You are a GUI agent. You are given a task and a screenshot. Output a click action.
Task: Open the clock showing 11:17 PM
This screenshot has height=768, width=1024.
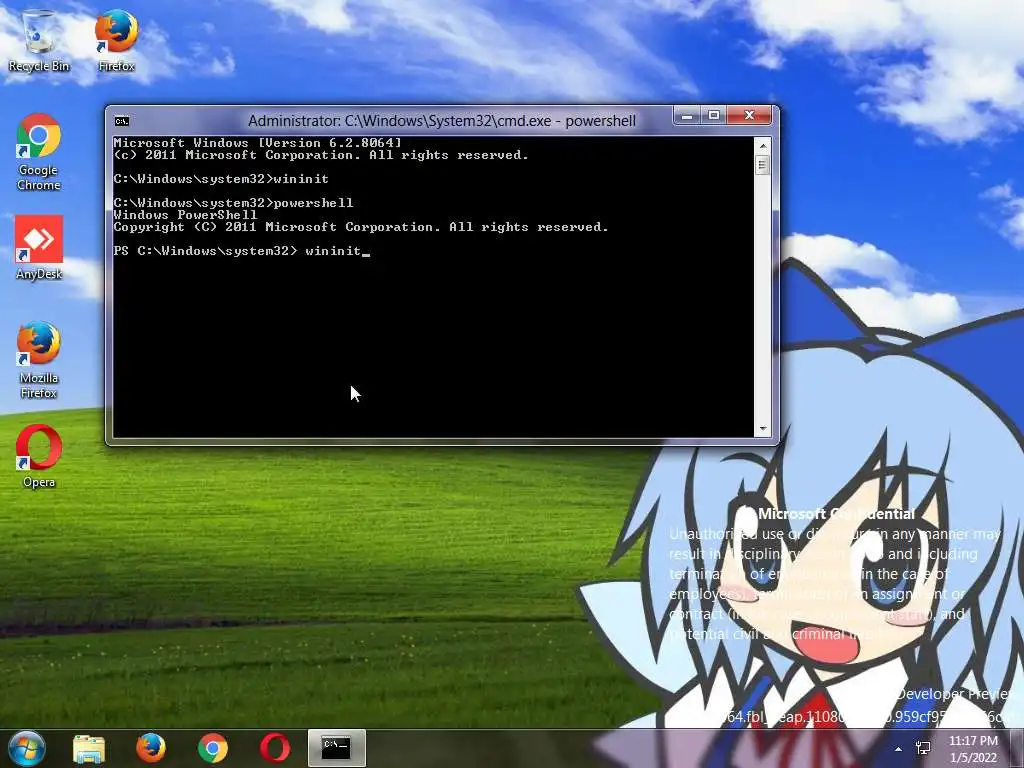pyautogui.click(x=973, y=749)
